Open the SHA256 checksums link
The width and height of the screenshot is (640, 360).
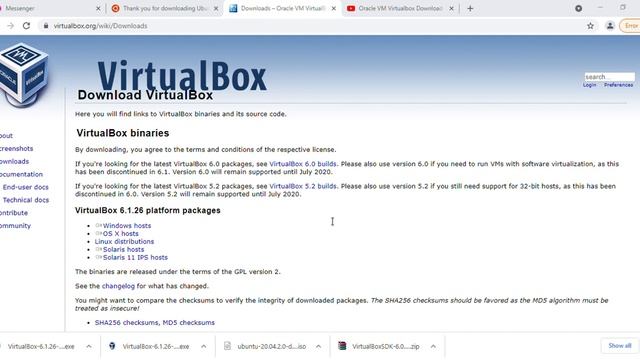(127, 322)
